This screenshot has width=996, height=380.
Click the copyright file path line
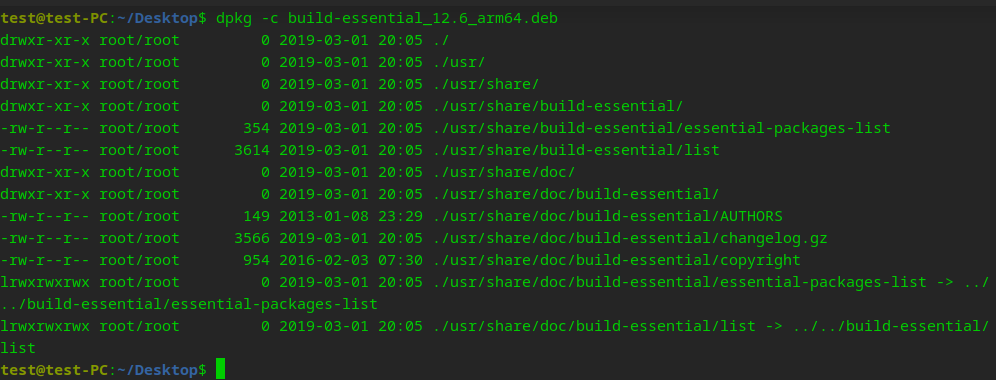click(617, 261)
